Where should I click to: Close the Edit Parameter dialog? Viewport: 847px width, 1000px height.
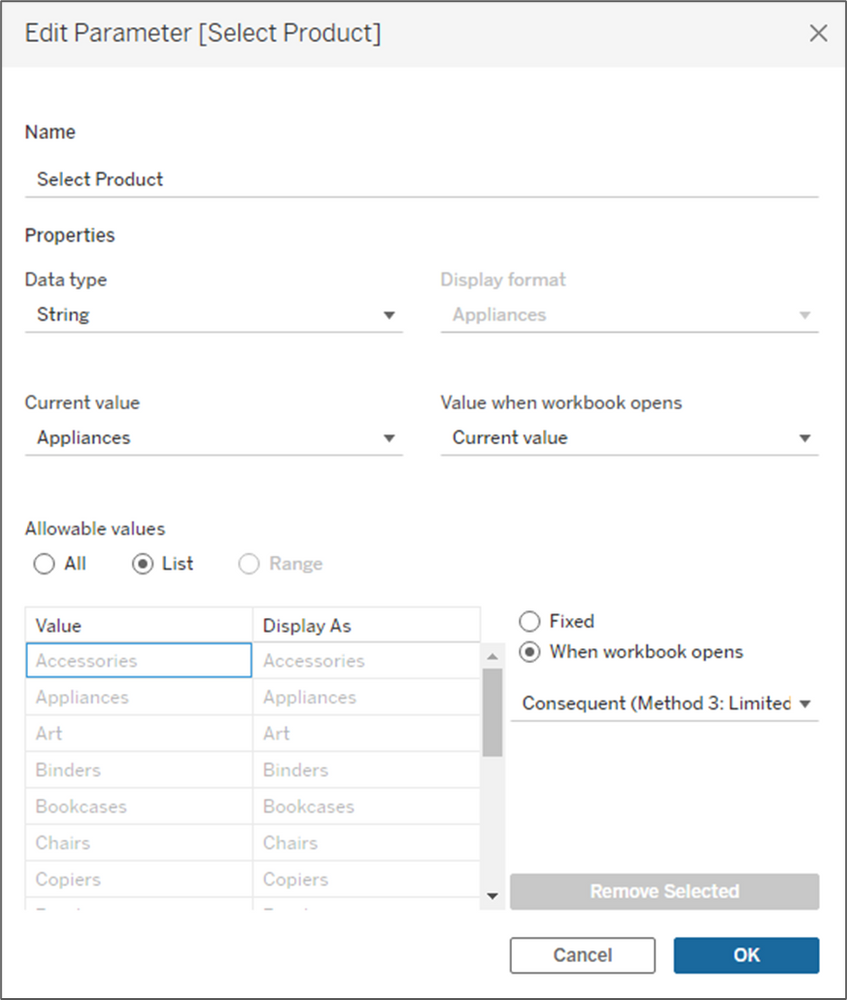818,33
